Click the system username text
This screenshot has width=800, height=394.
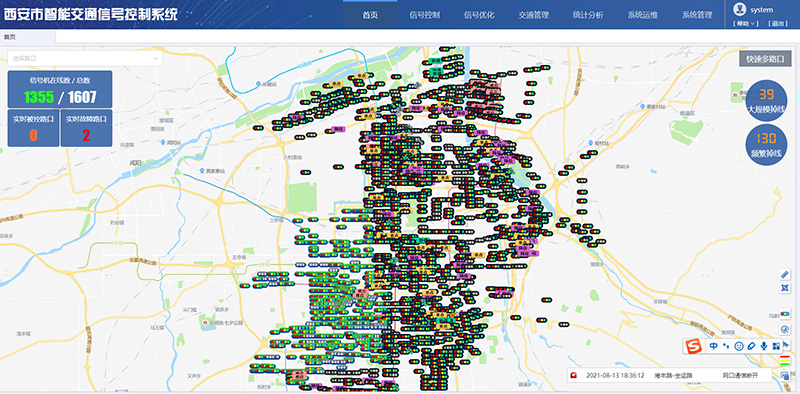point(761,10)
